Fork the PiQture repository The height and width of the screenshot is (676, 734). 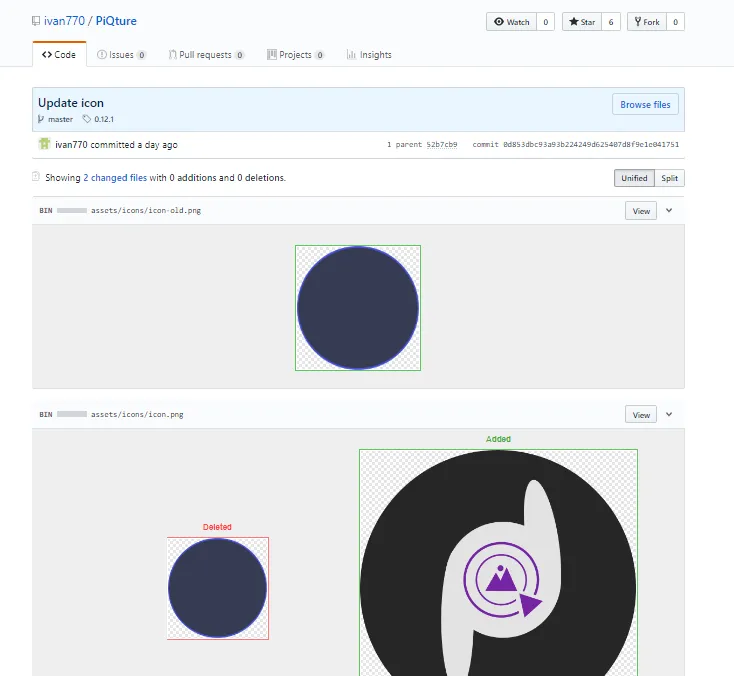coord(646,22)
